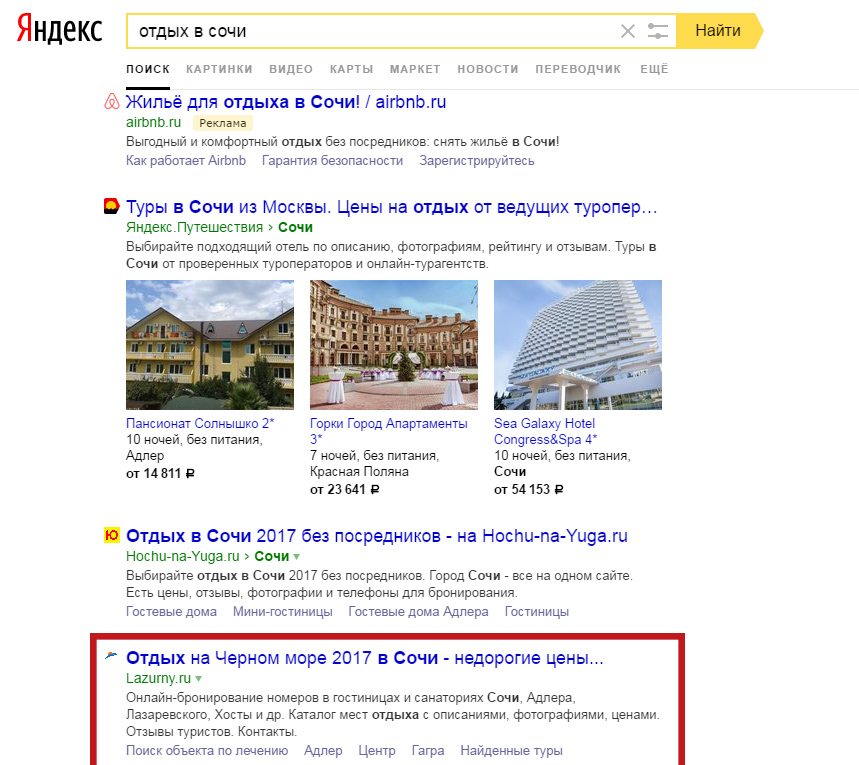Viewport: 859px width, 765px height.
Task: Open 'Гагра' sitelink under Lazurny.ru
Action: click(428, 751)
